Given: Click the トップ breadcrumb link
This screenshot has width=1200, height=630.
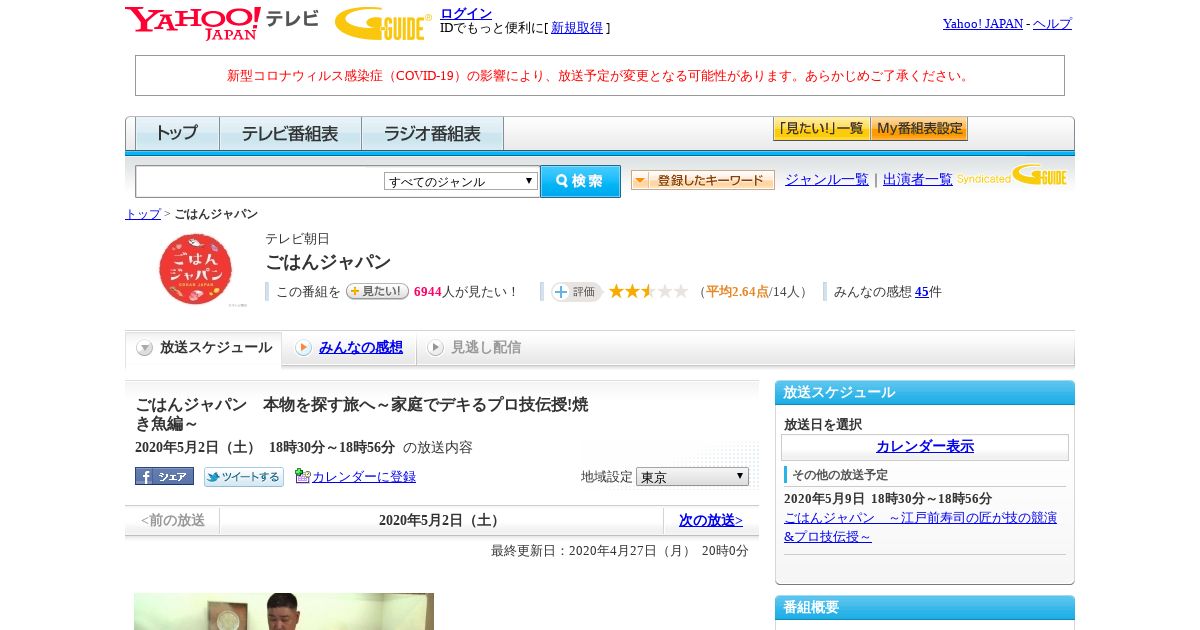Looking at the screenshot, I should pos(143,214).
